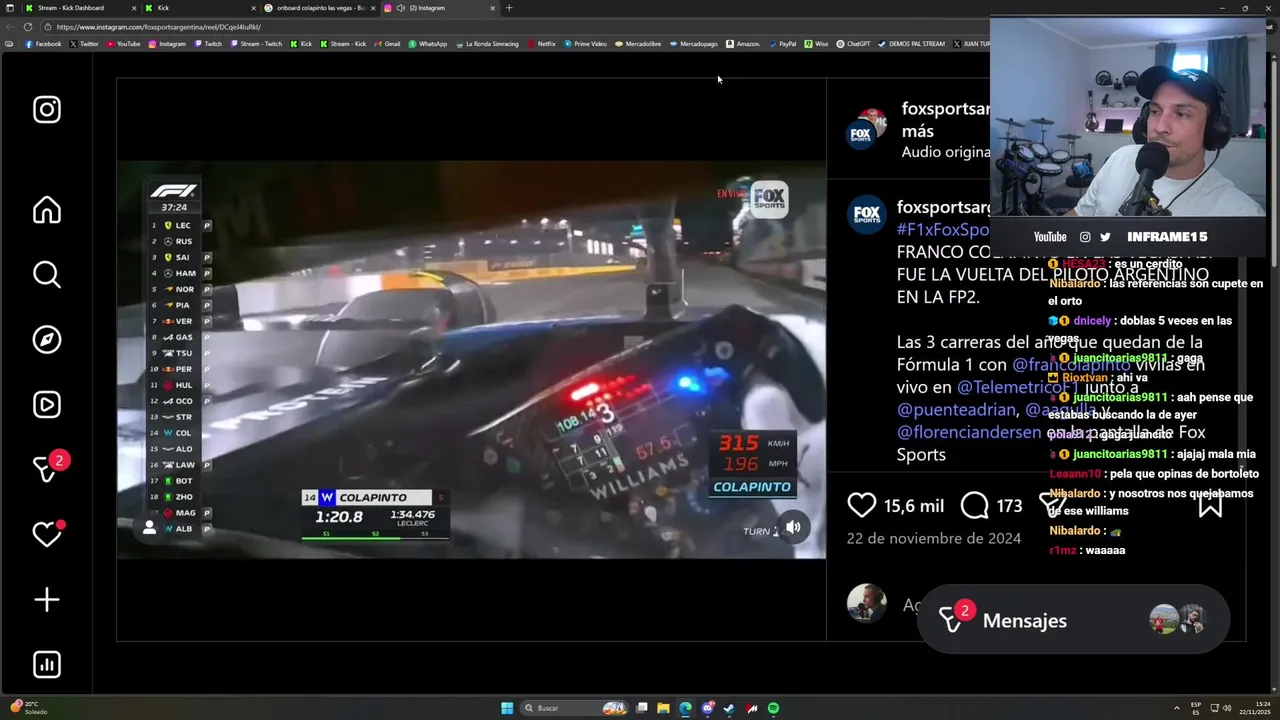Open the Gmail bookmark

click(x=387, y=44)
